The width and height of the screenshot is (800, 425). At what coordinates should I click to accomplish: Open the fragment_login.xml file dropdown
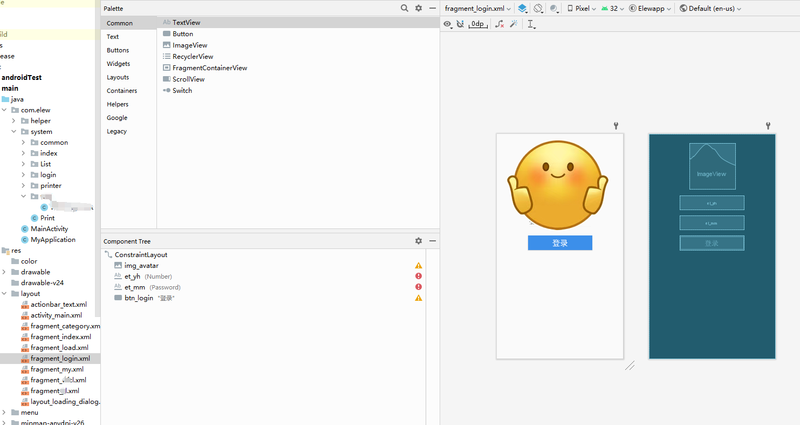478,9
